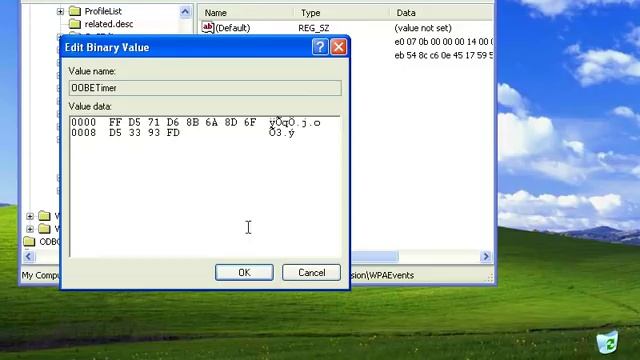This screenshot has height=360, width=640.
Task: Open the help question mark in dialog title bar
Action: coord(320,47)
